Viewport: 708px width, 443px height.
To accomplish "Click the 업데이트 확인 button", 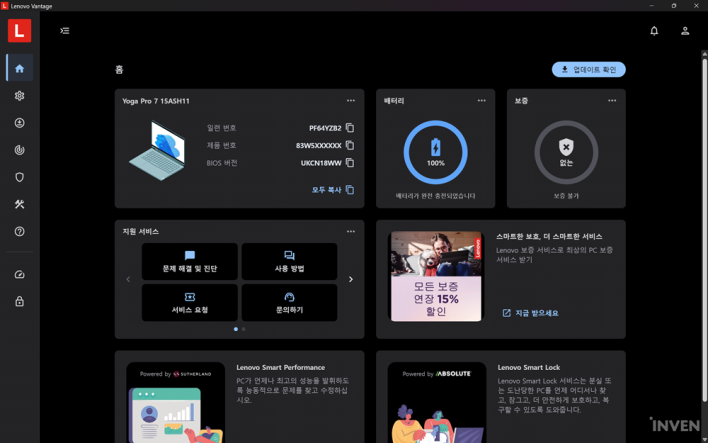I will (x=588, y=70).
